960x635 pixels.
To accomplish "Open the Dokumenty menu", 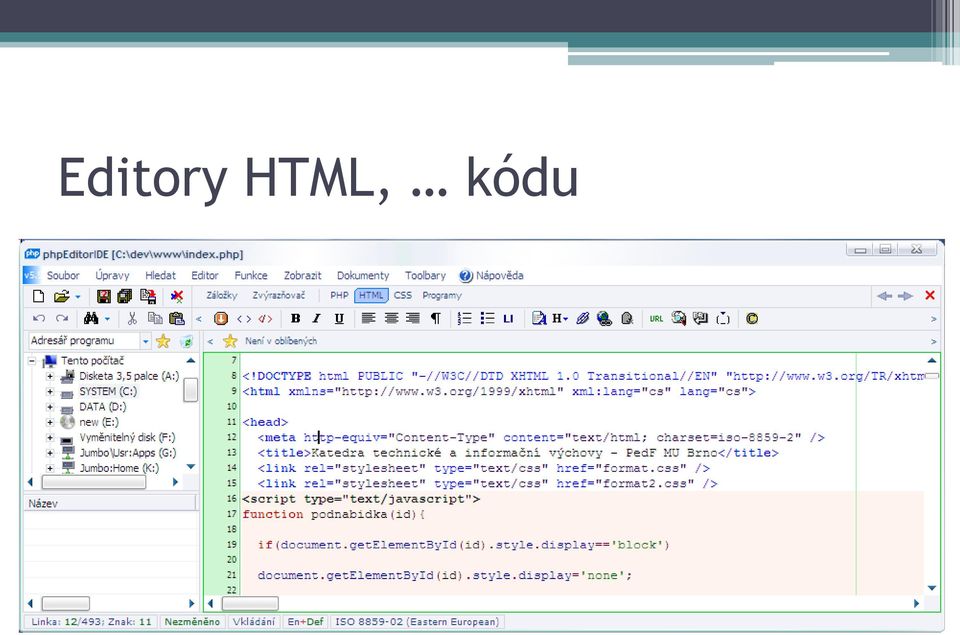I will pyautogui.click(x=363, y=276).
